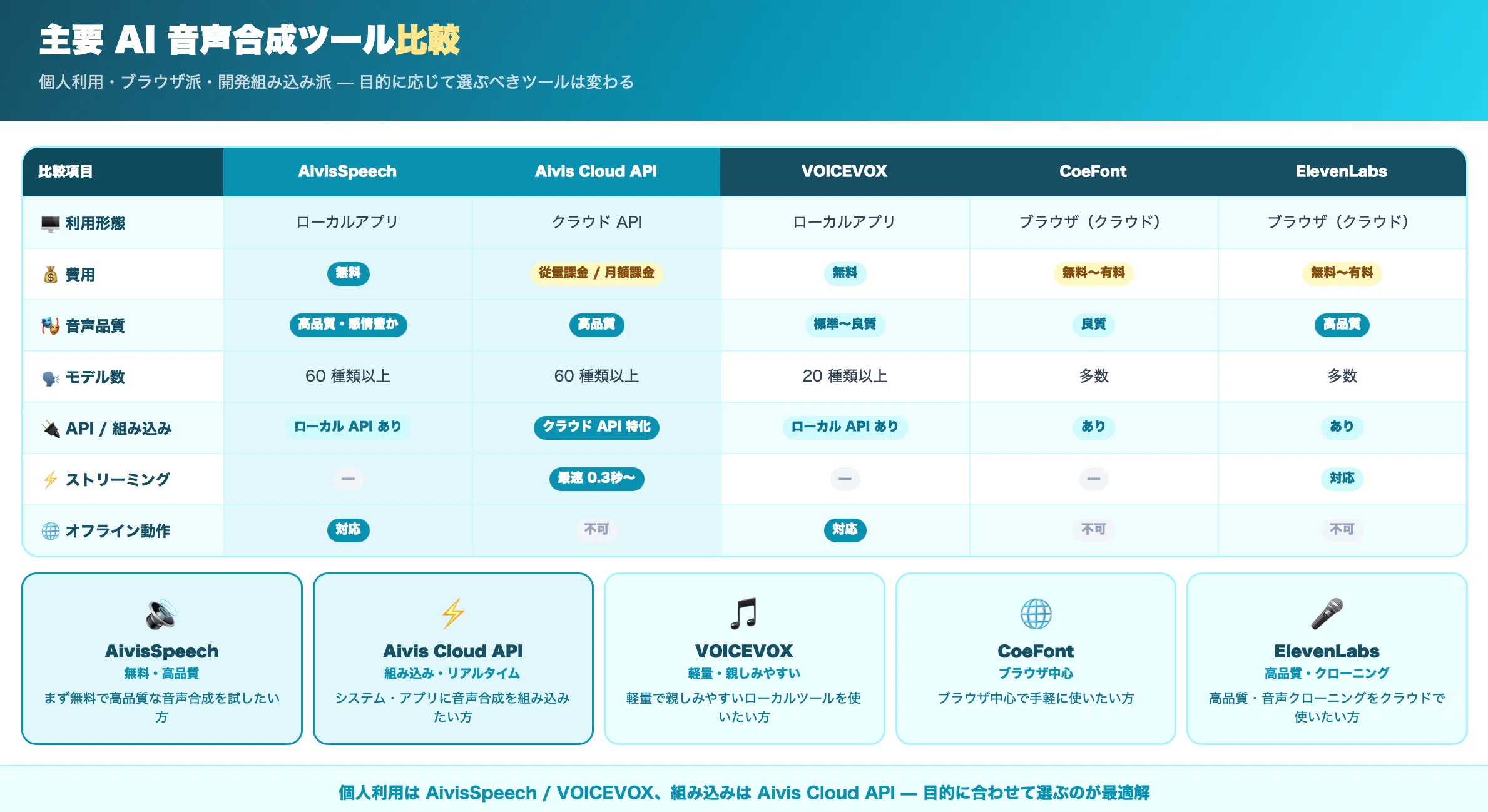This screenshot has height=812, width=1488.
Task: Click the music note icon in VOICEVOX card
Action: pyautogui.click(x=744, y=614)
